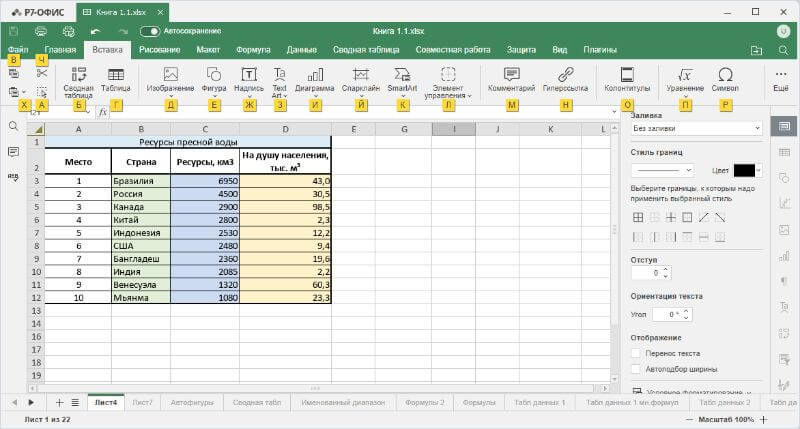Add a Комментарий to the cell
This screenshot has width=800, height=429.
coord(511,81)
